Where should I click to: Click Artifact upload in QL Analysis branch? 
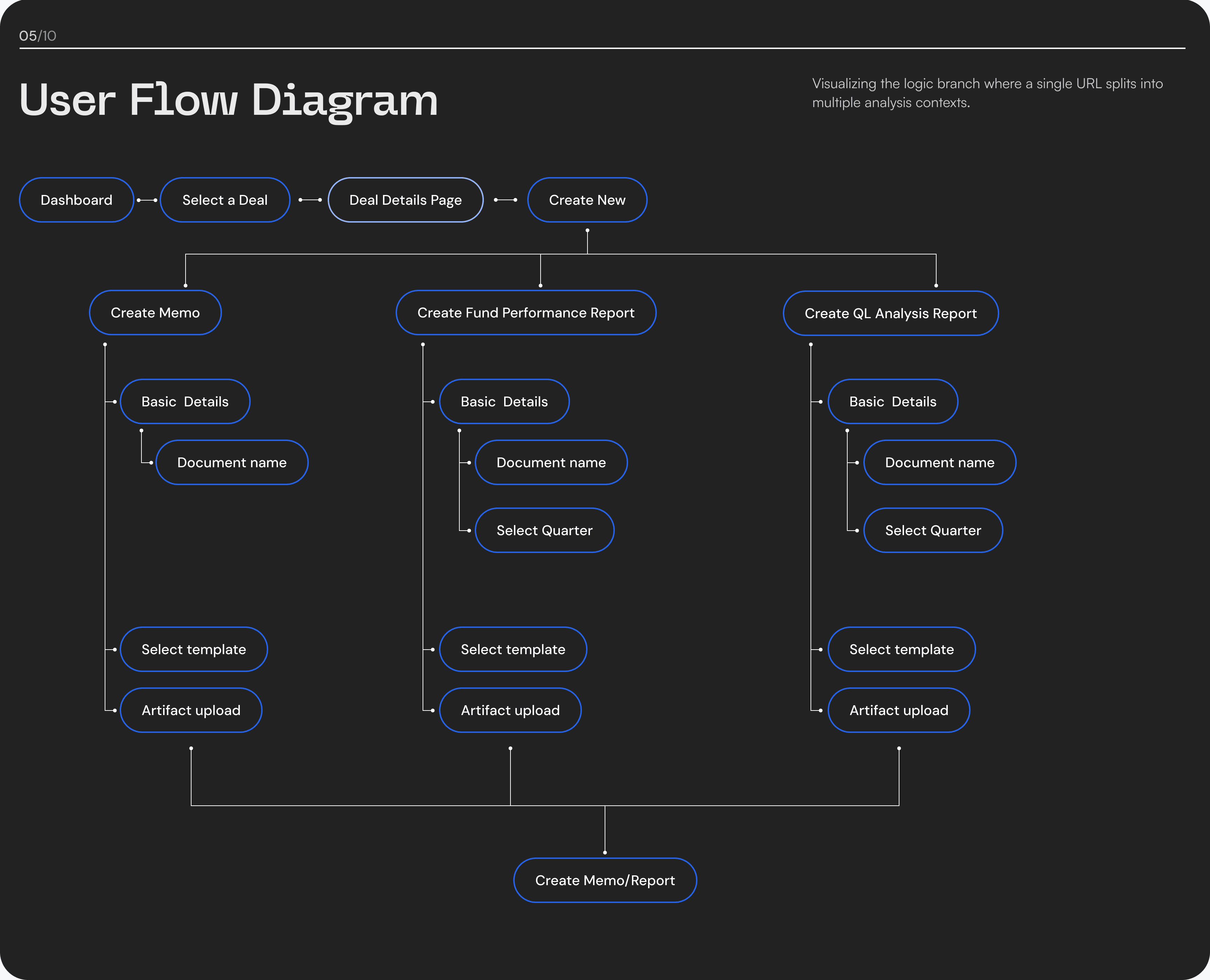pos(898,710)
